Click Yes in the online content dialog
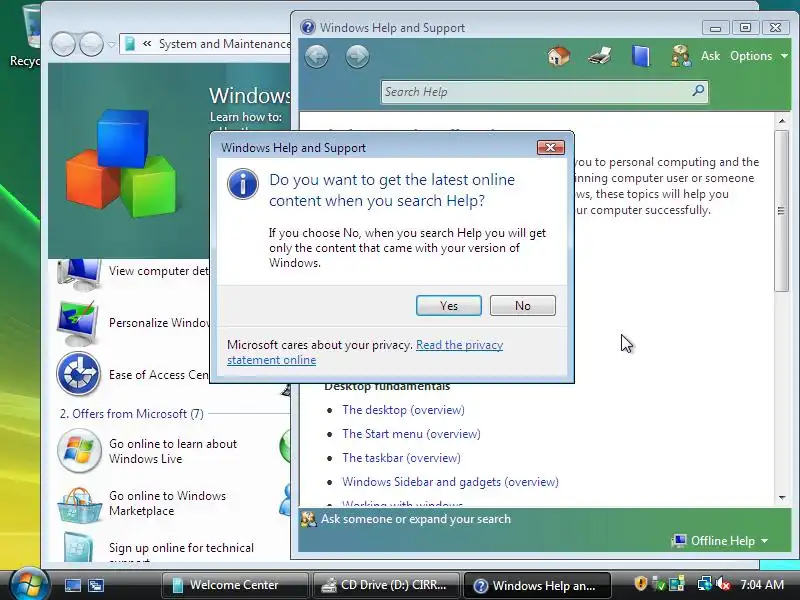The image size is (800, 600). [x=448, y=306]
